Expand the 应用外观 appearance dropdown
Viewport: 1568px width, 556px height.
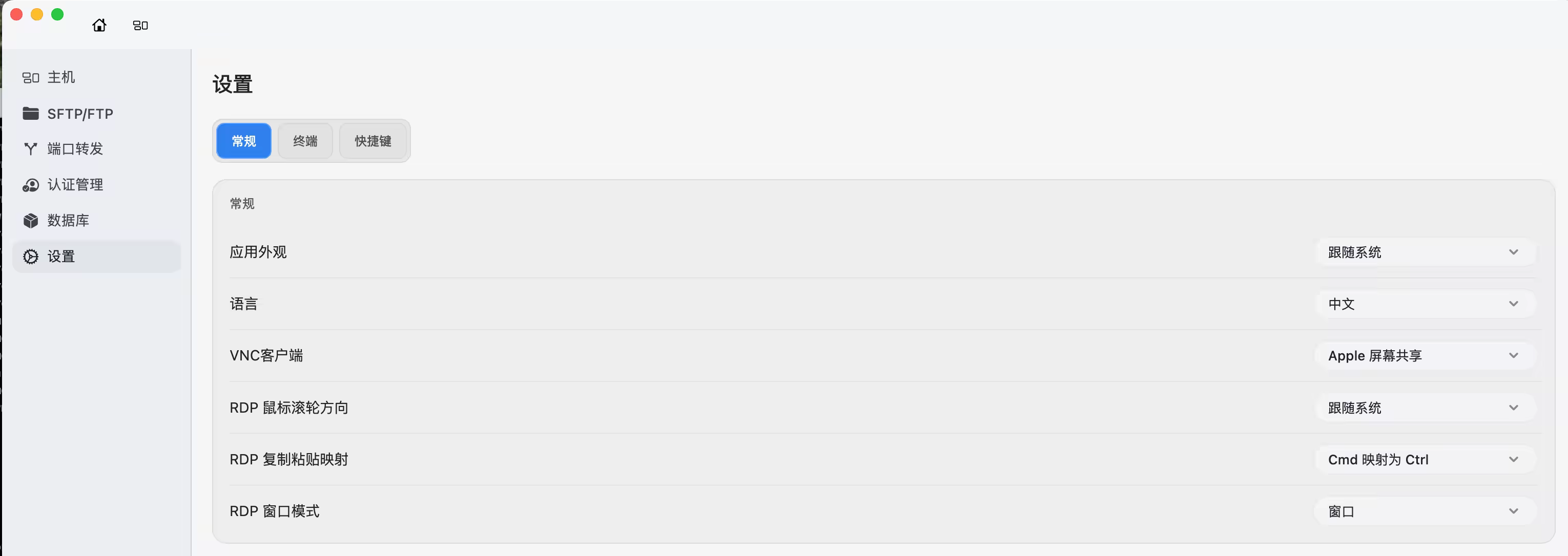point(1425,252)
